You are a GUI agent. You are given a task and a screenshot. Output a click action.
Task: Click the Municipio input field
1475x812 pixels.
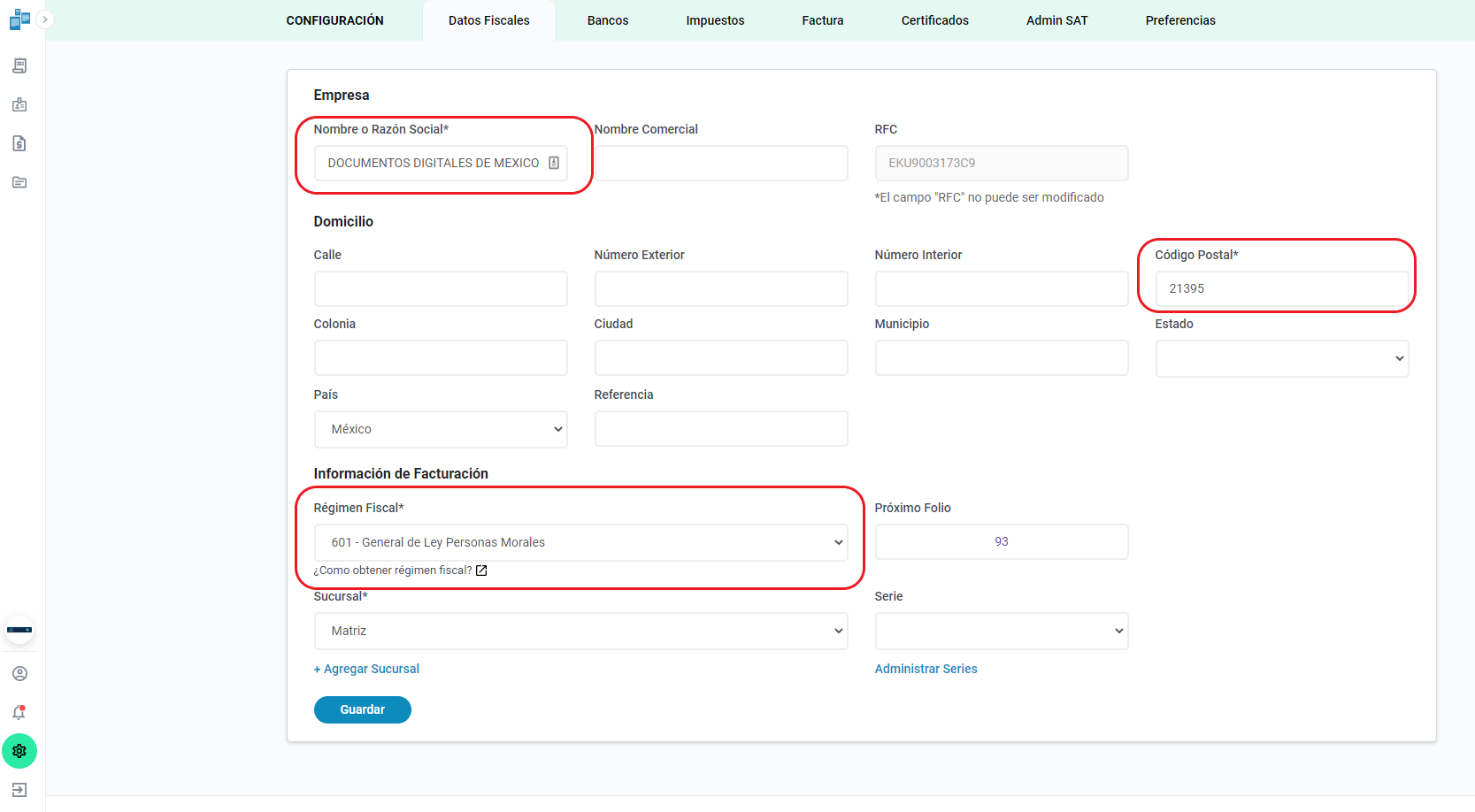click(1002, 357)
